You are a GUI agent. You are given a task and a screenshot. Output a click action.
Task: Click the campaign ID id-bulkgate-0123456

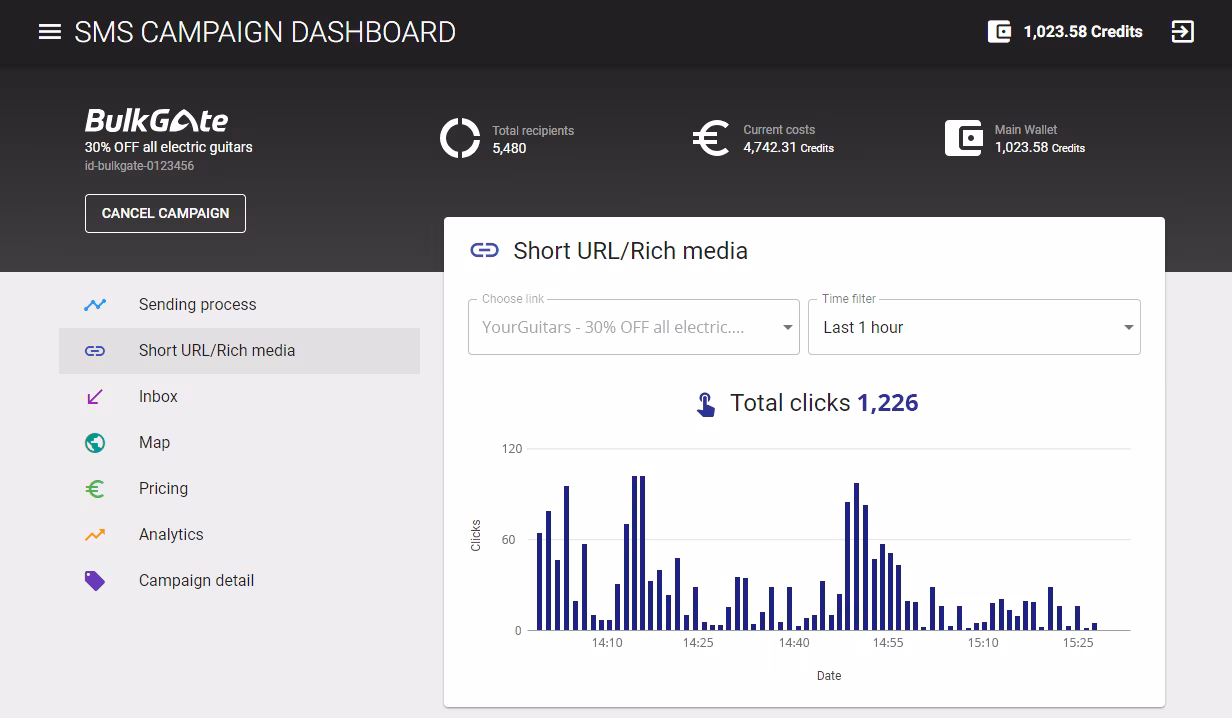(139, 166)
